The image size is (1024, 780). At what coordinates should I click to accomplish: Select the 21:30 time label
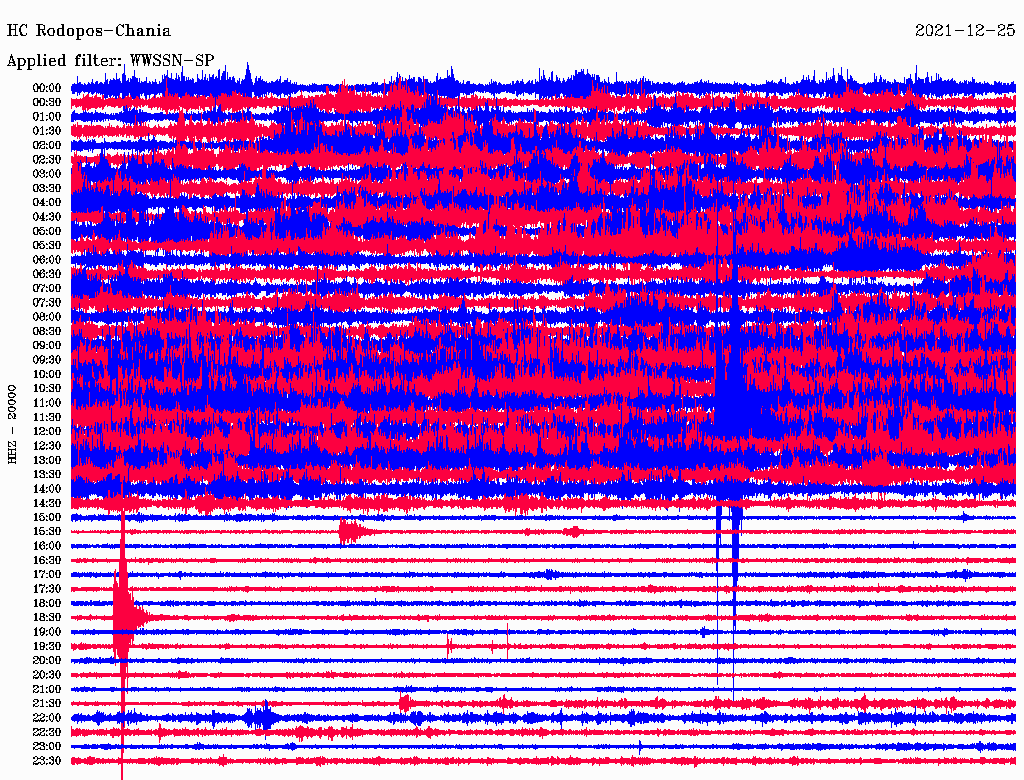tap(47, 703)
